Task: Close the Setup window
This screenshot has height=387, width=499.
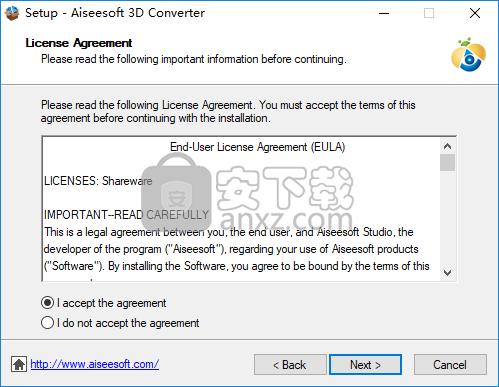Action: point(475,13)
